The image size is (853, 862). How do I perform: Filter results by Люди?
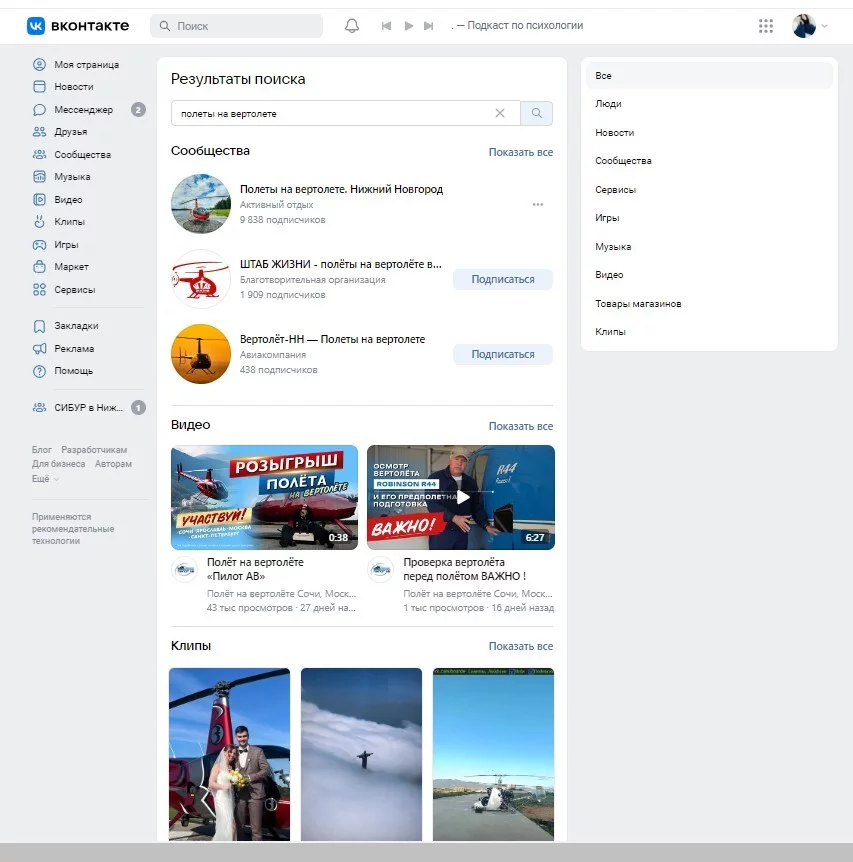click(608, 104)
